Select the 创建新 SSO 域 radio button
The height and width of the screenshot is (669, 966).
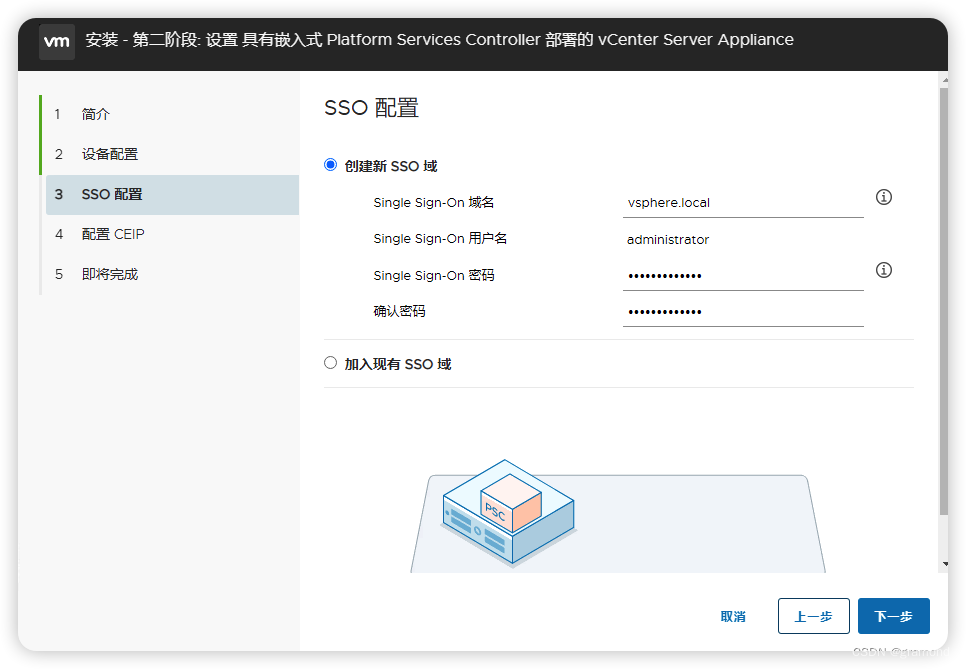(x=331, y=165)
